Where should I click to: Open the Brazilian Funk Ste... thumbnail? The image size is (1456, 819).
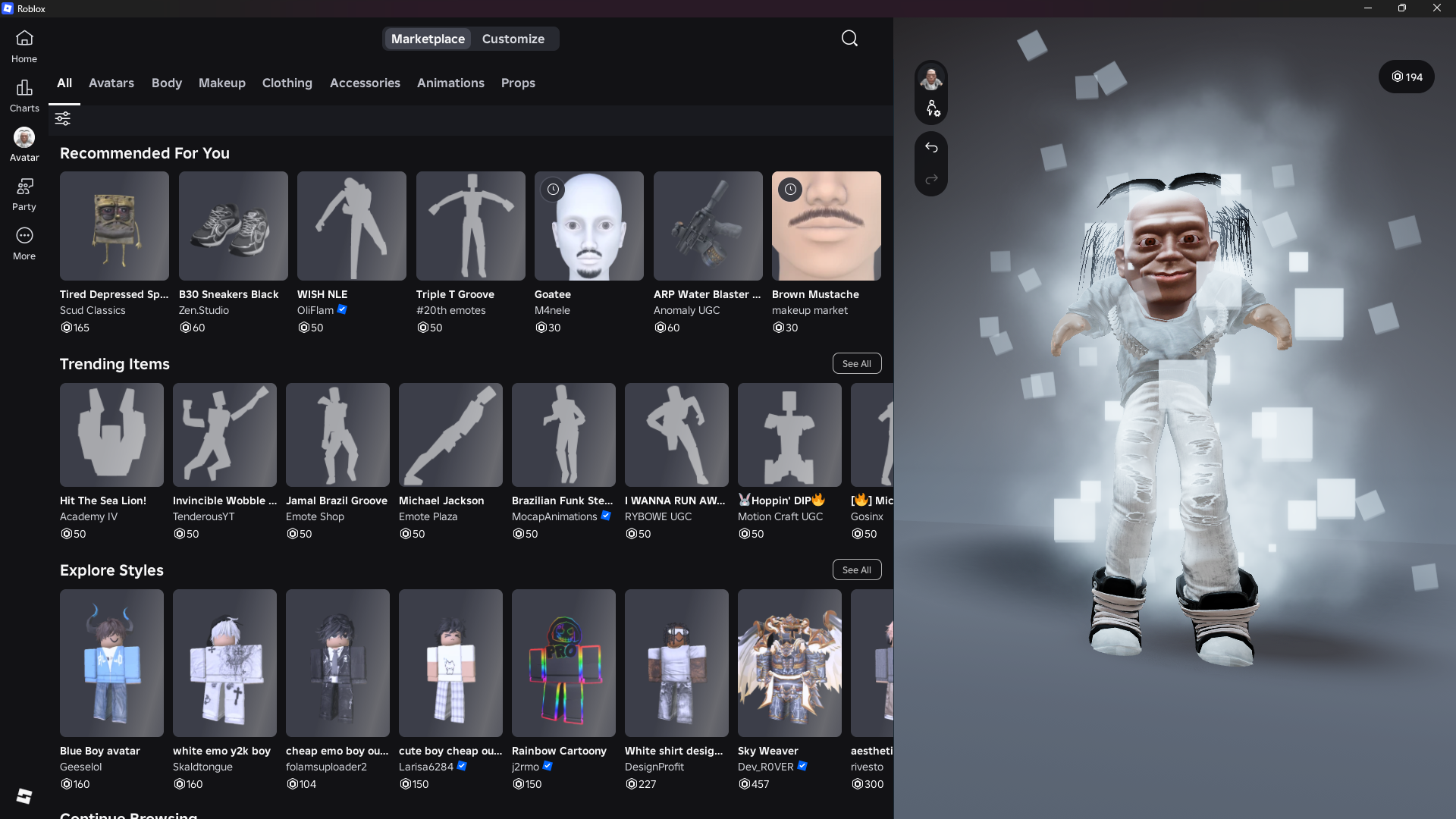[x=563, y=435]
